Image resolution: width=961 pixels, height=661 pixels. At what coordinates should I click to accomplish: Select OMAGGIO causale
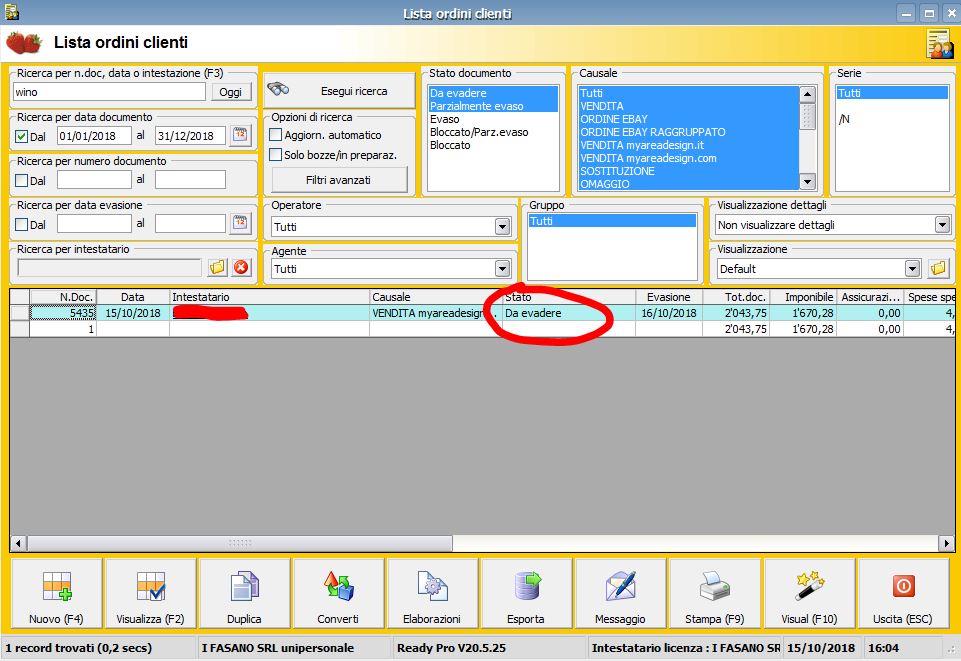pos(689,184)
